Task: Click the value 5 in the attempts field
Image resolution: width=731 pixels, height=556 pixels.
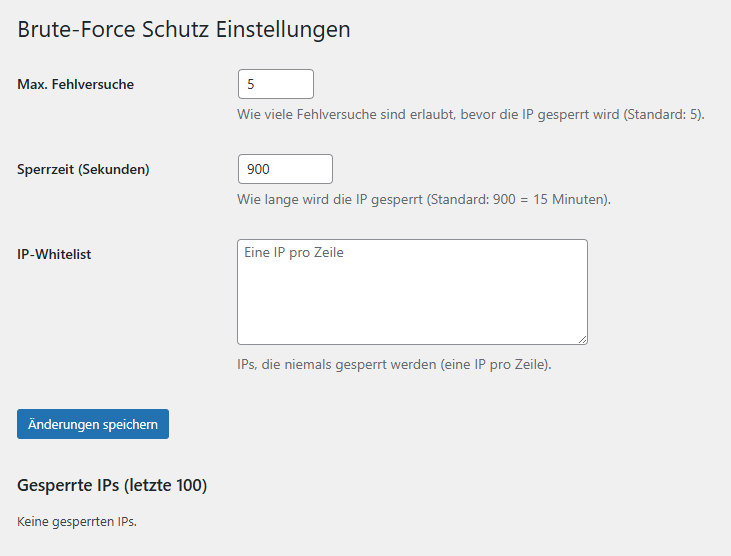Action: coord(251,84)
